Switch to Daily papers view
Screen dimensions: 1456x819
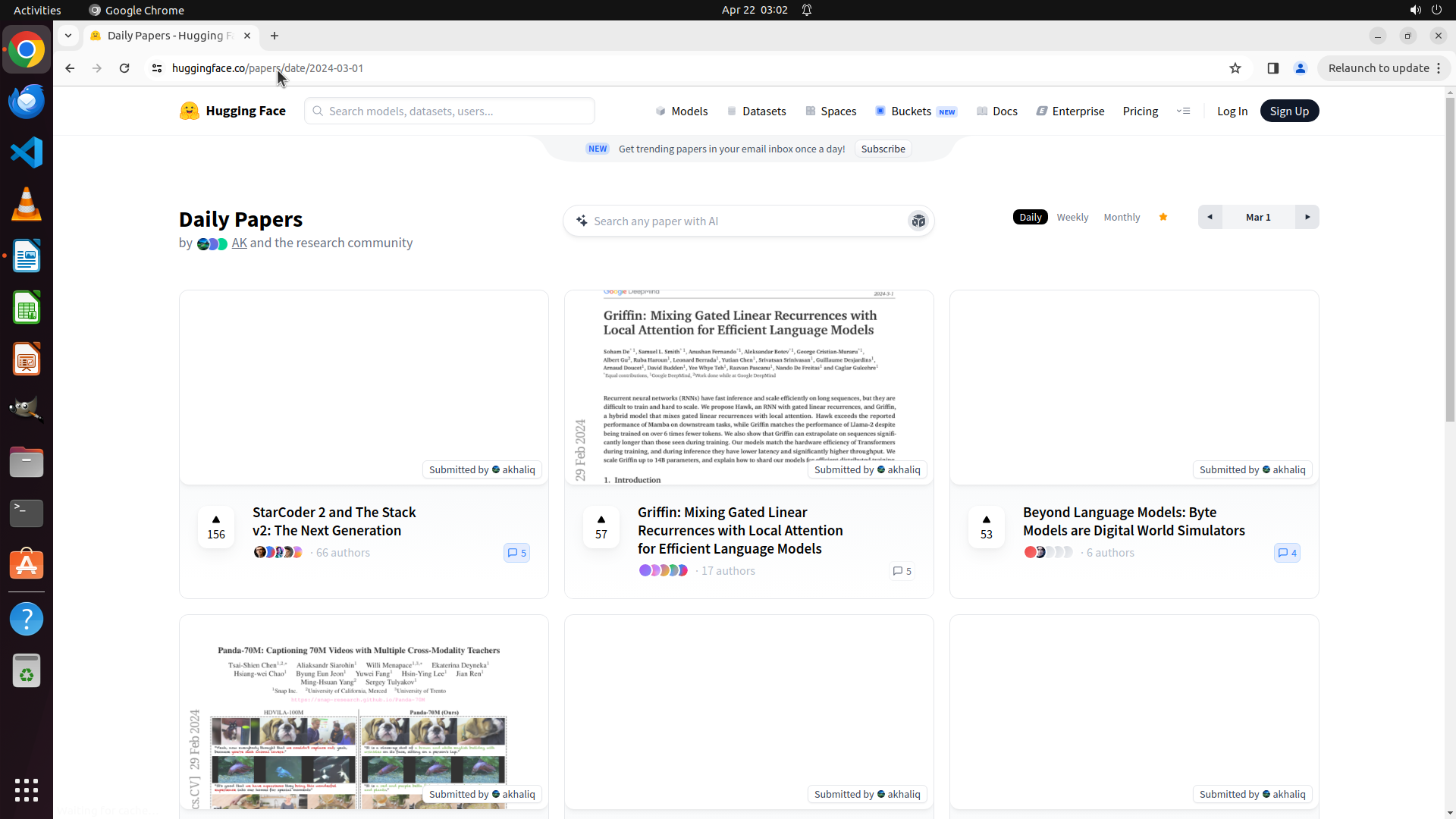coord(1030,217)
